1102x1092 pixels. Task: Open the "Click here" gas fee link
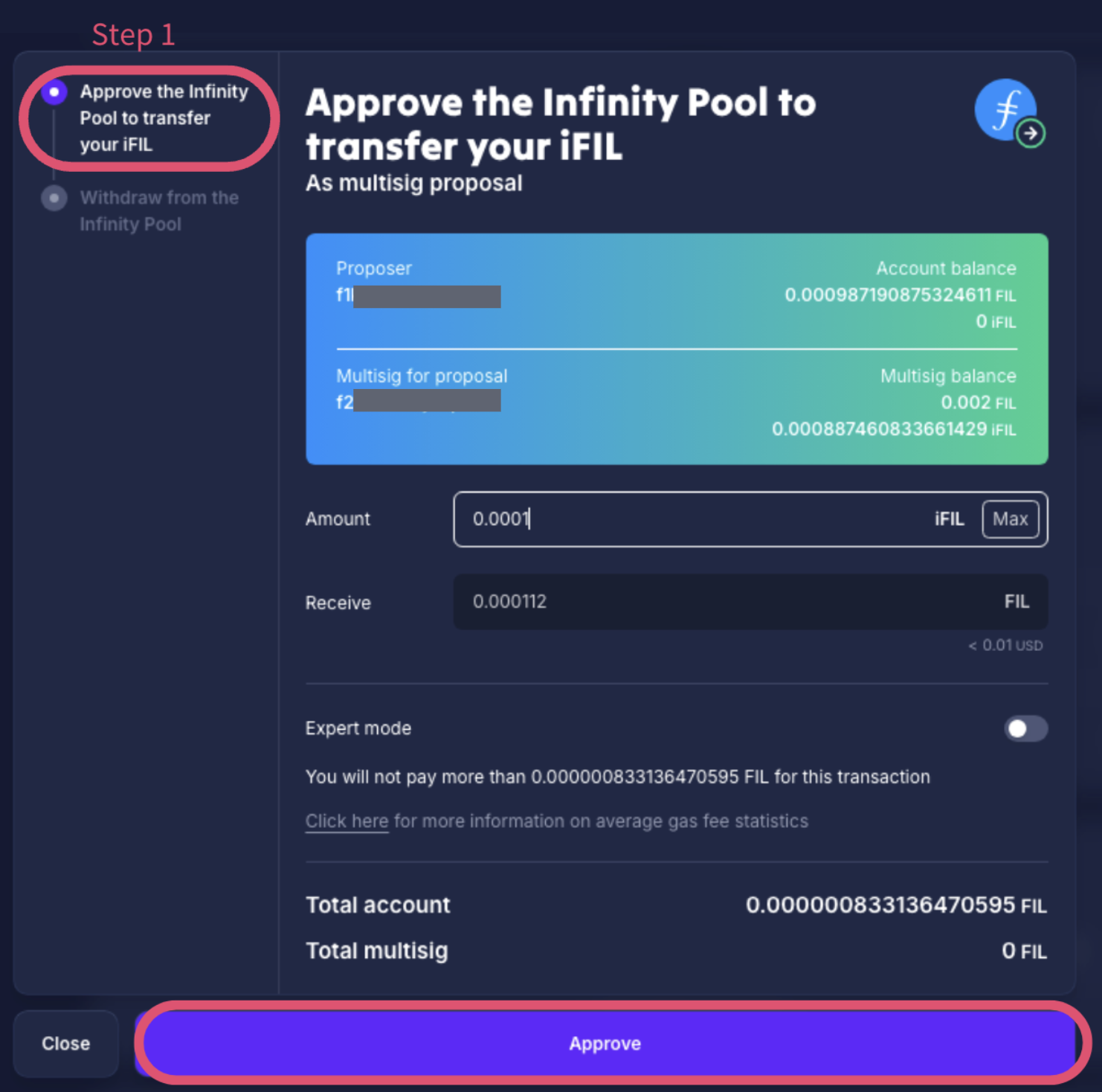tap(347, 821)
